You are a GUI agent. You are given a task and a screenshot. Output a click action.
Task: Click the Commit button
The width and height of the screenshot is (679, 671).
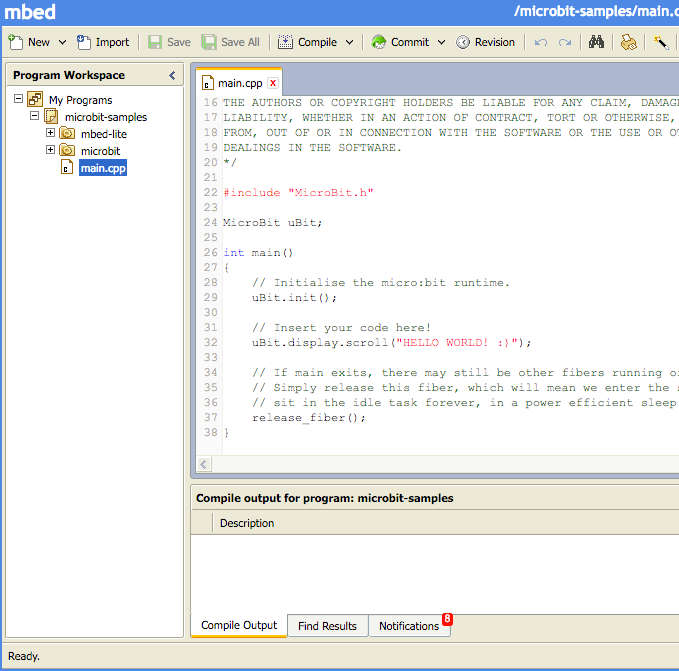(x=400, y=42)
